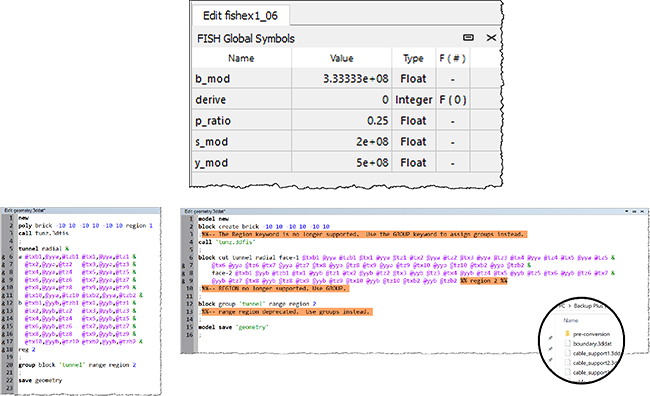Click the "block group 'tunnel' range region 2" line
This screenshot has height=396, width=650.
point(257,304)
